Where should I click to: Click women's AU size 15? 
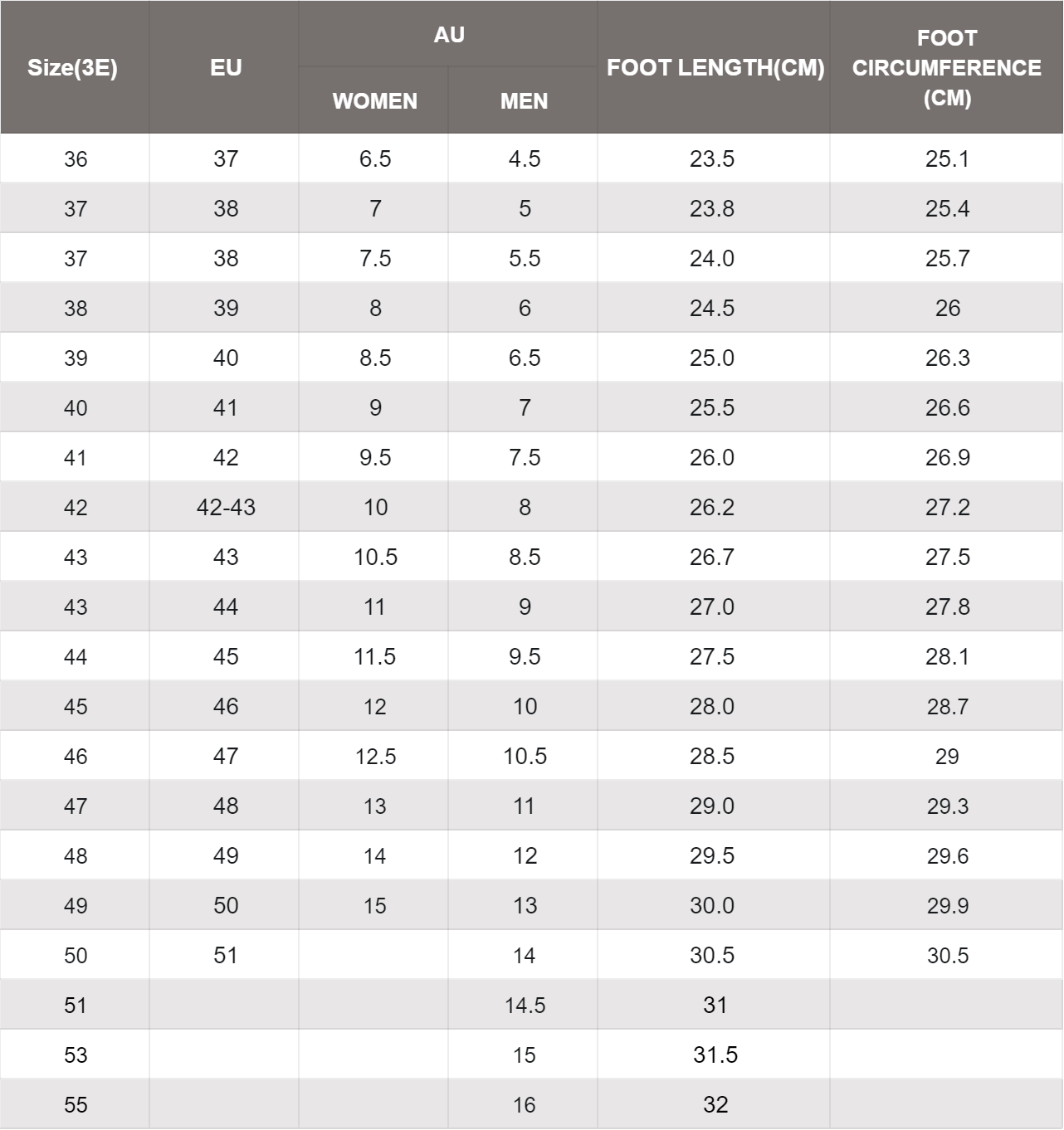coord(375,905)
